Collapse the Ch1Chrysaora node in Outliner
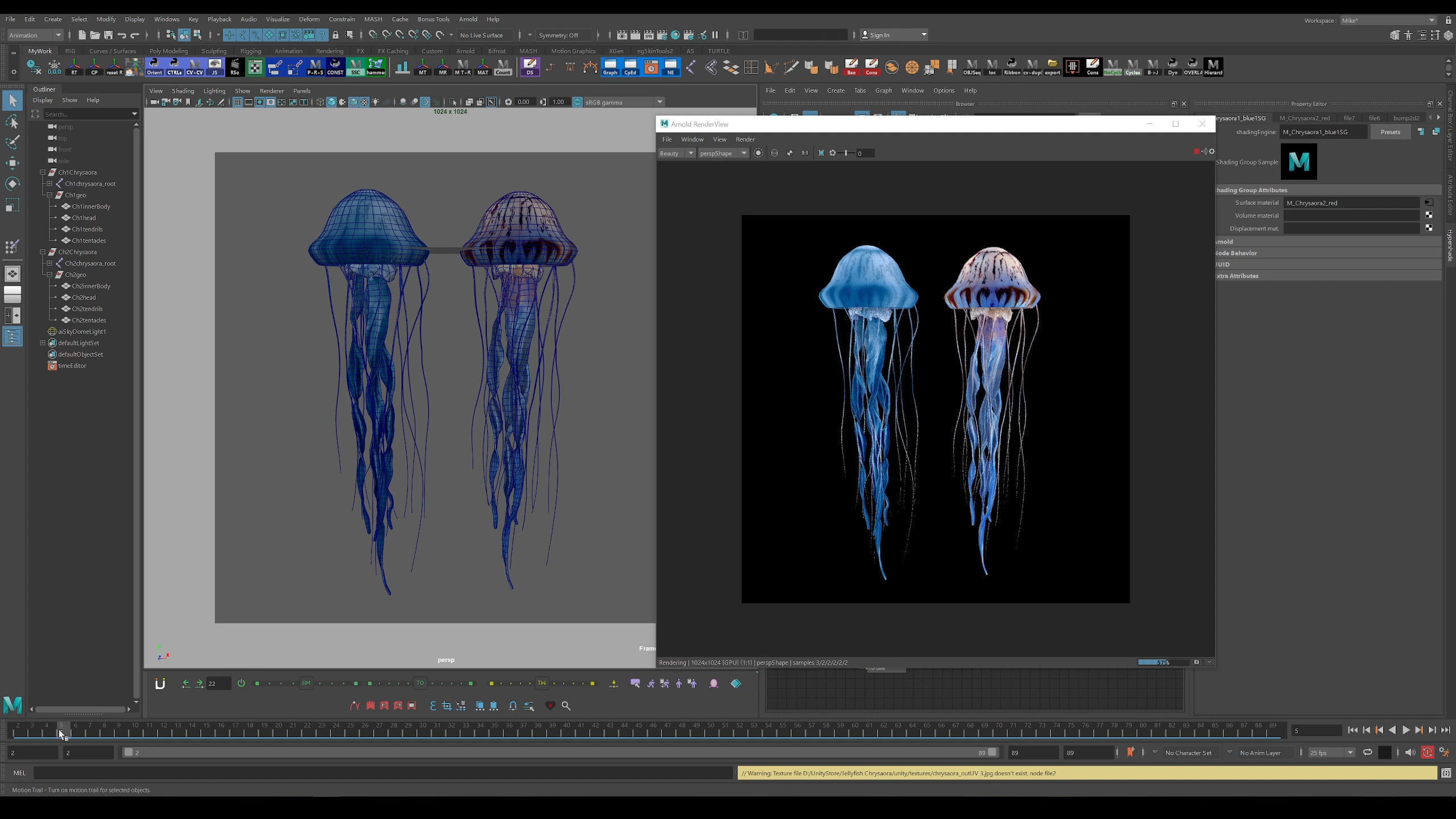This screenshot has height=819, width=1456. 43,172
